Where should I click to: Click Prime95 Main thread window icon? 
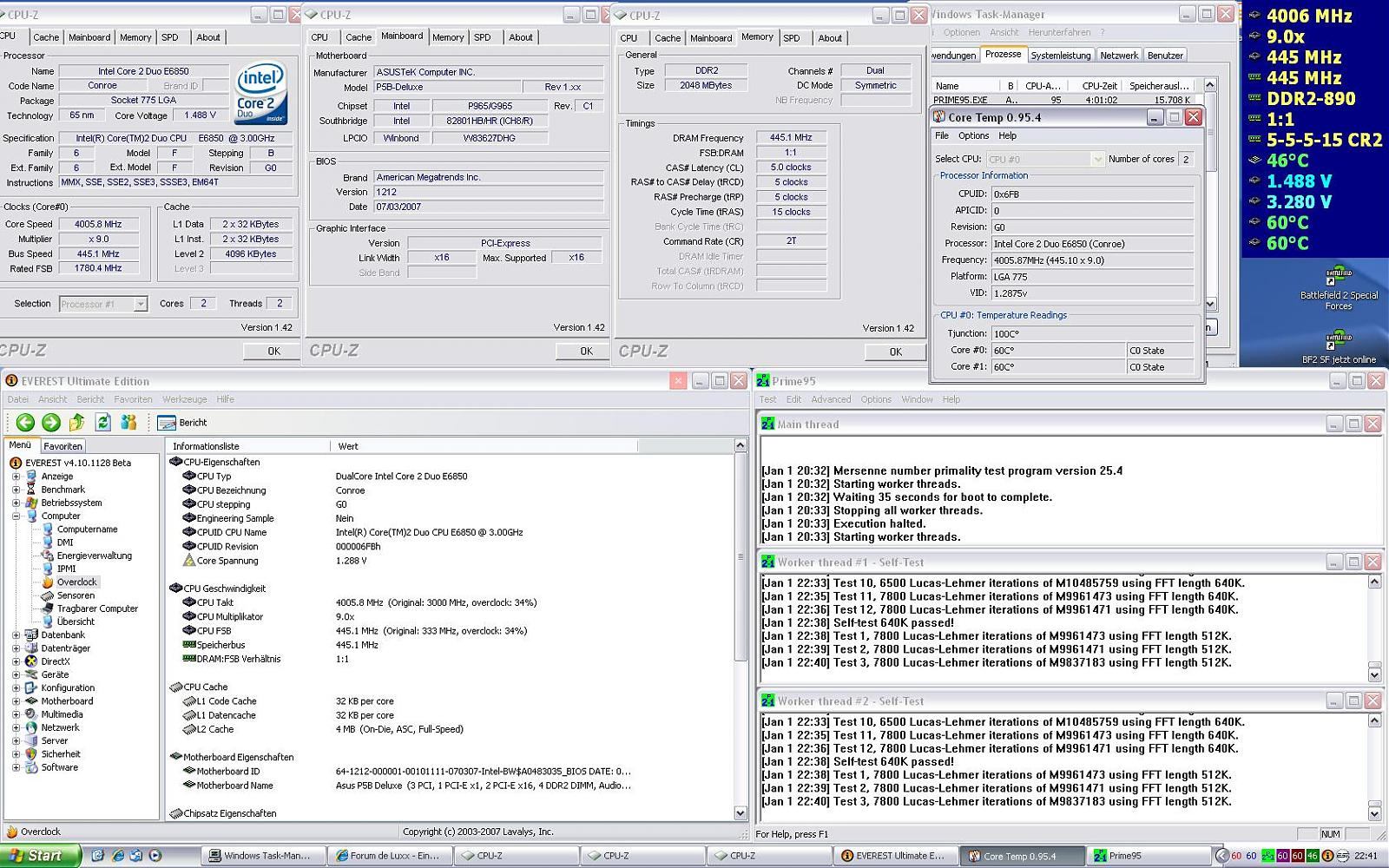pyautogui.click(x=767, y=424)
